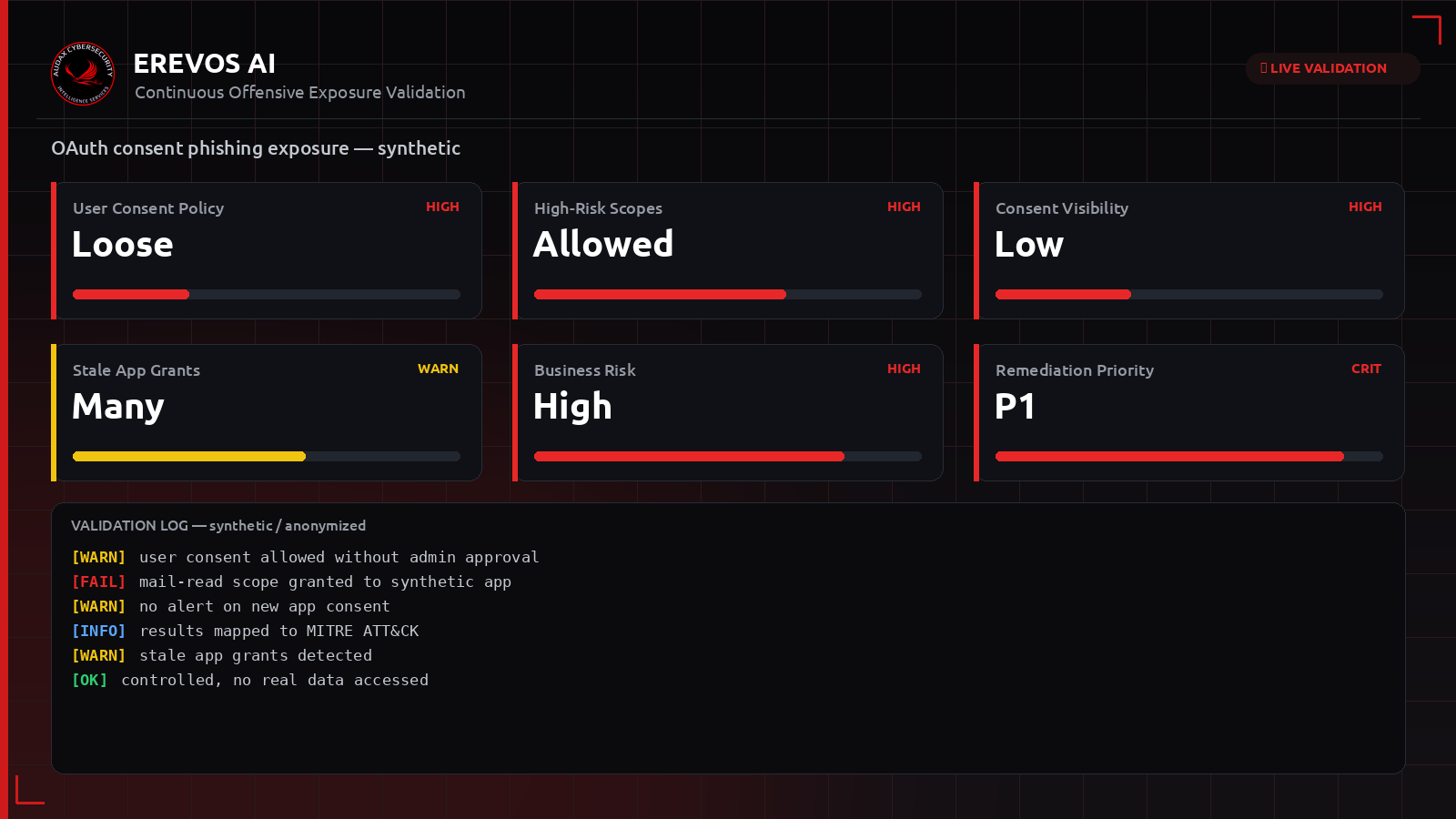Image resolution: width=1456 pixels, height=819 pixels.
Task: Click the User Consent Policy progress bar
Action: 267,295
